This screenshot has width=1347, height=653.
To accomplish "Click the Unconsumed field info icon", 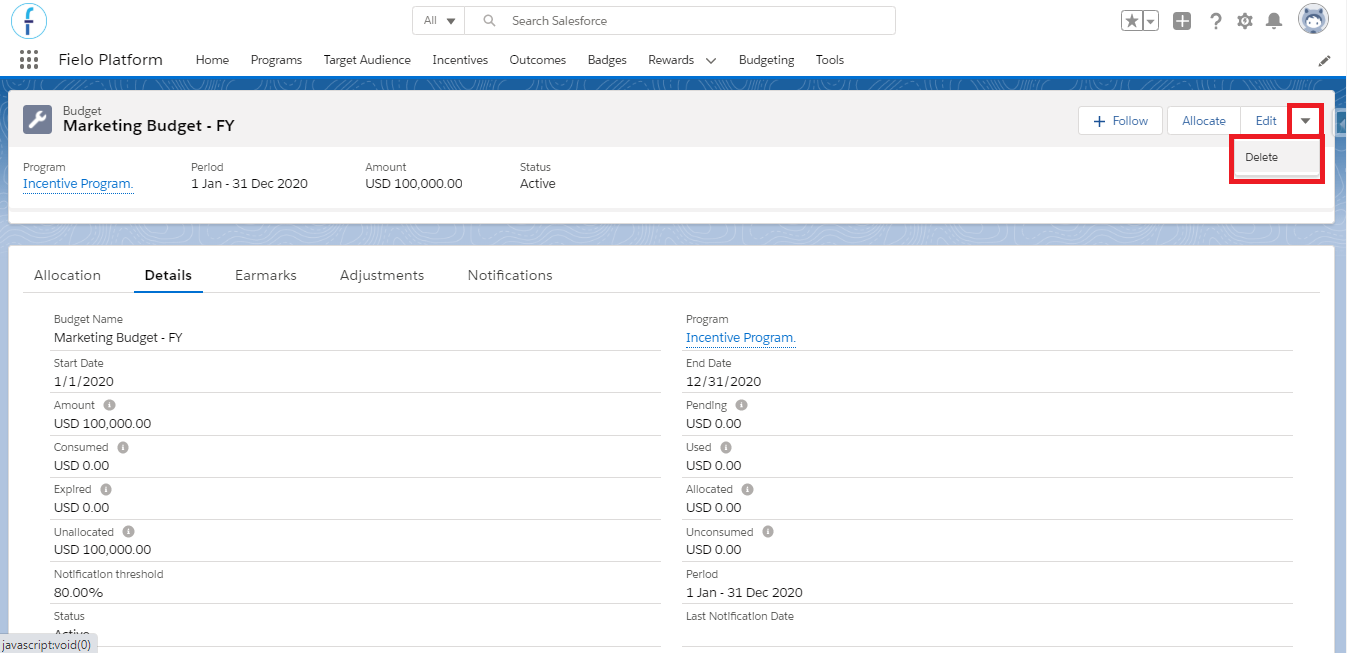I will pyautogui.click(x=767, y=532).
